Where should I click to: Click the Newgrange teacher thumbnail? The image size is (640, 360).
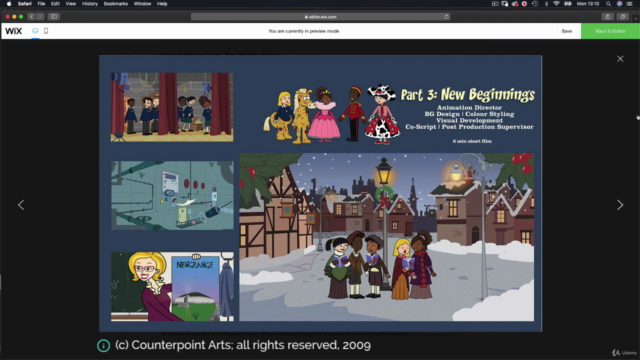pyautogui.click(x=172, y=287)
